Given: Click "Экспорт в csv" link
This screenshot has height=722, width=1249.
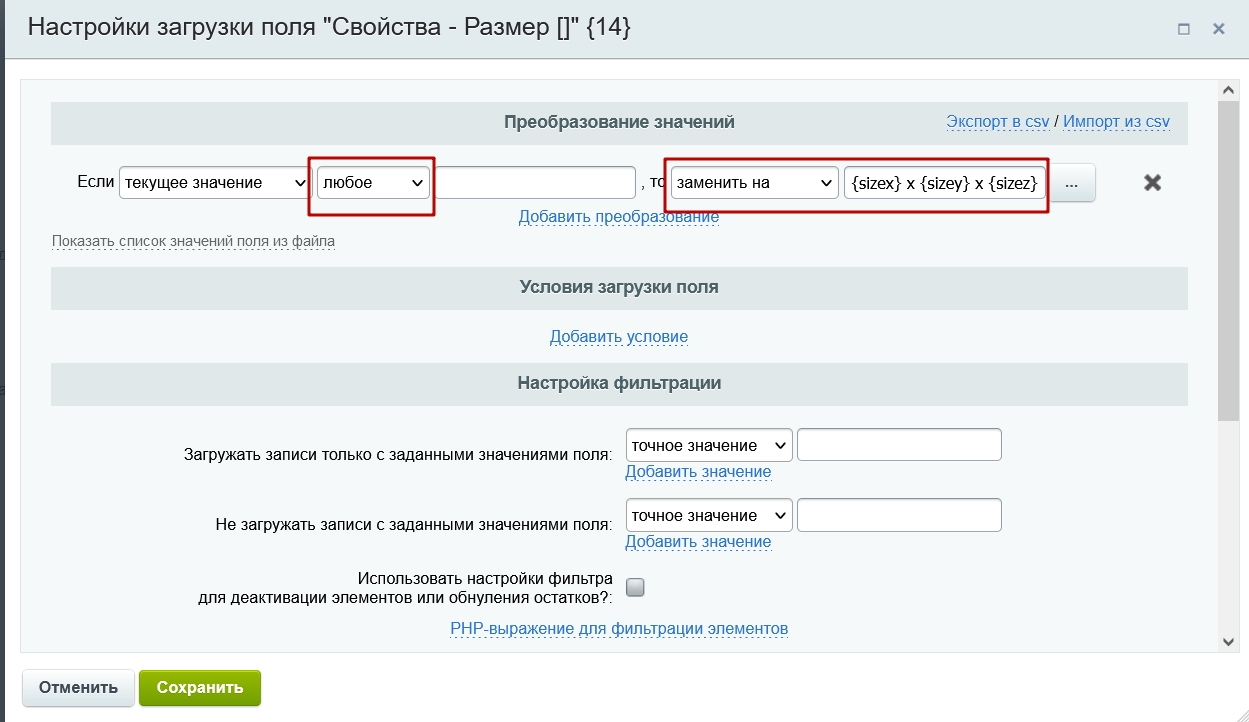Looking at the screenshot, I should (x=998, y=122).
